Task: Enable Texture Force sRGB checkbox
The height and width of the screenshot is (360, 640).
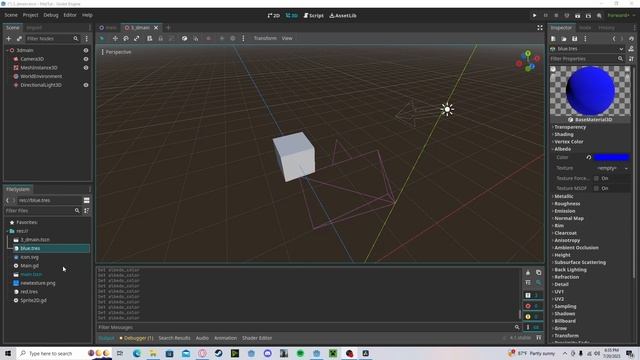Action: pos(596,178)
